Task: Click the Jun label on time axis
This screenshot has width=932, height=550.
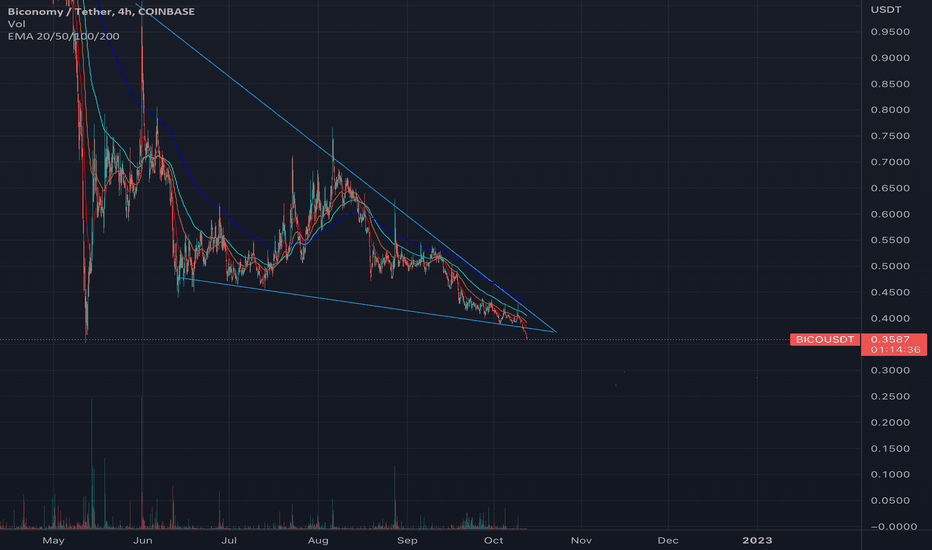Action: pyautogui.click(x=143, y=540)
